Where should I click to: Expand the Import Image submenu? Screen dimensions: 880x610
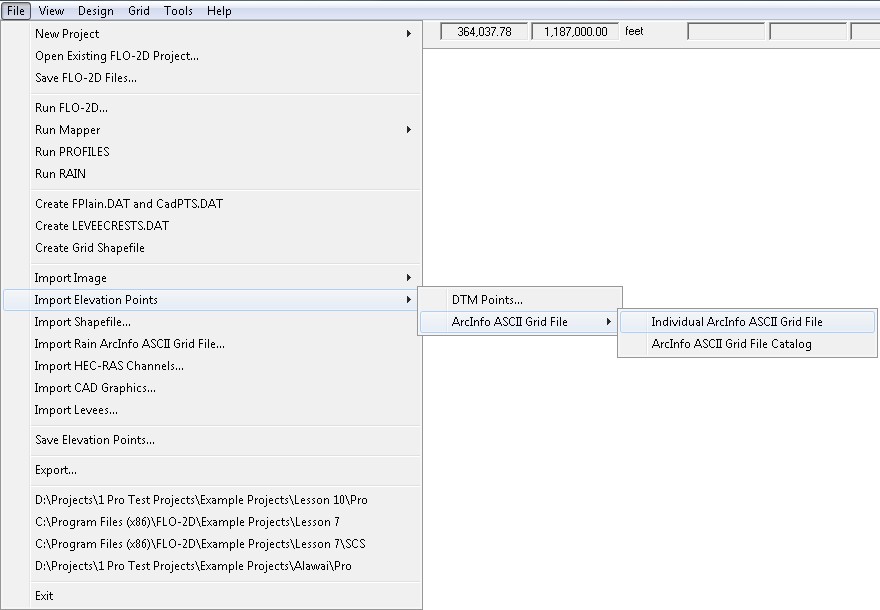click(x=71, y=278)
